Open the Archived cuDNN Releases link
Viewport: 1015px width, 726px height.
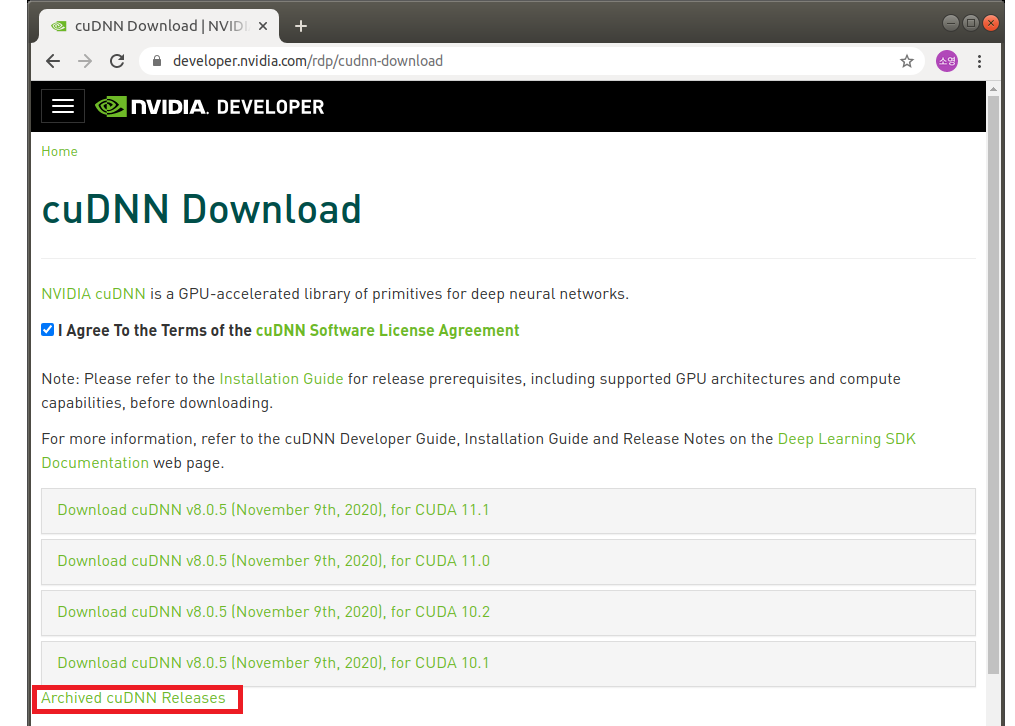[133, 698]
